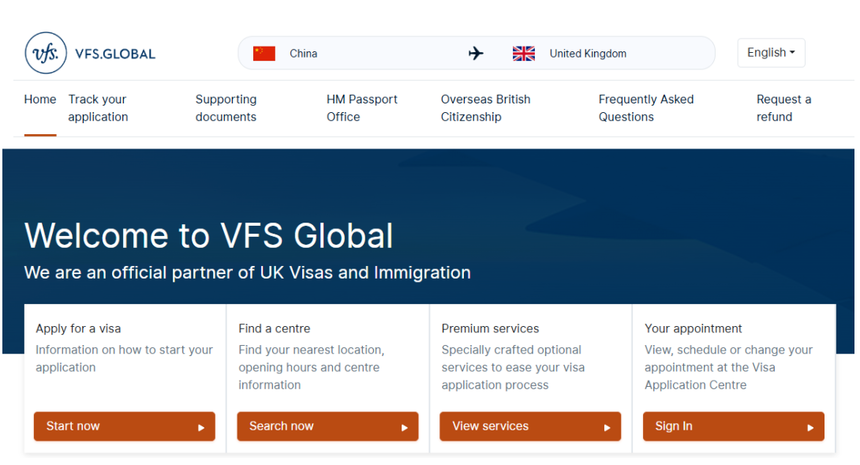The width and height of the screenshot is (860, 465).
Task: Open Supporting documents menu item
Action: pyautogui.click(x=226, y=108)
